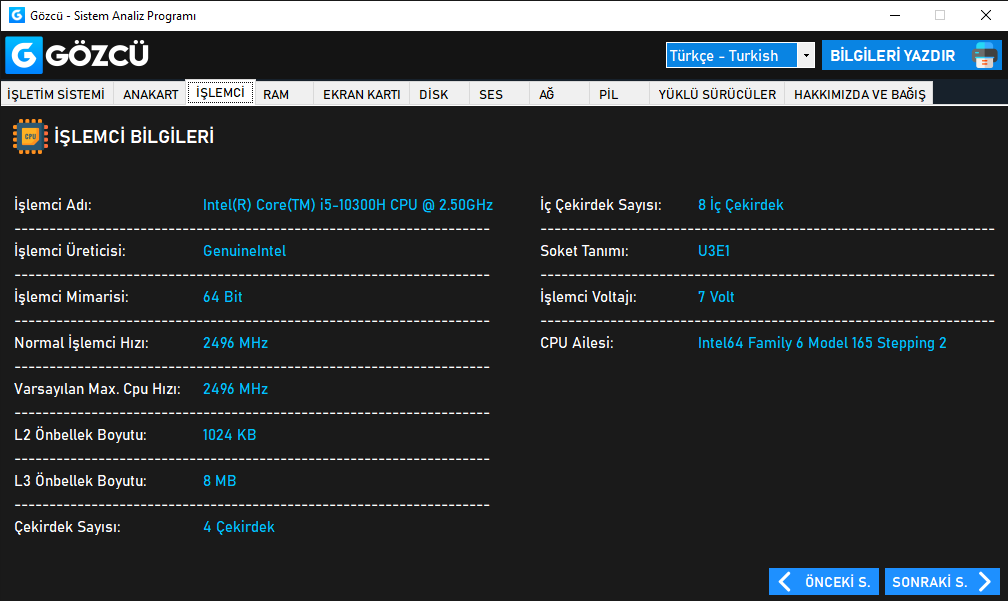This screenshot has width=1008, height=601.
Task: Minimize the Gözcü window
Action: tap(894, 15)
